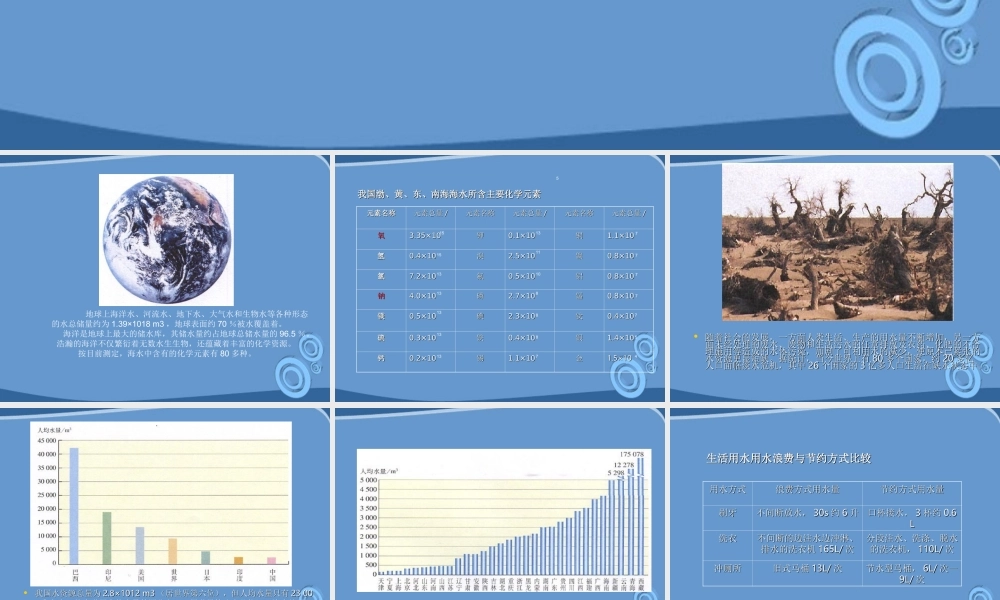1000x600 pixels.
Task: Click the cell 口杯接水, 3 杯约 0.6 L
Action: point(912,518)
